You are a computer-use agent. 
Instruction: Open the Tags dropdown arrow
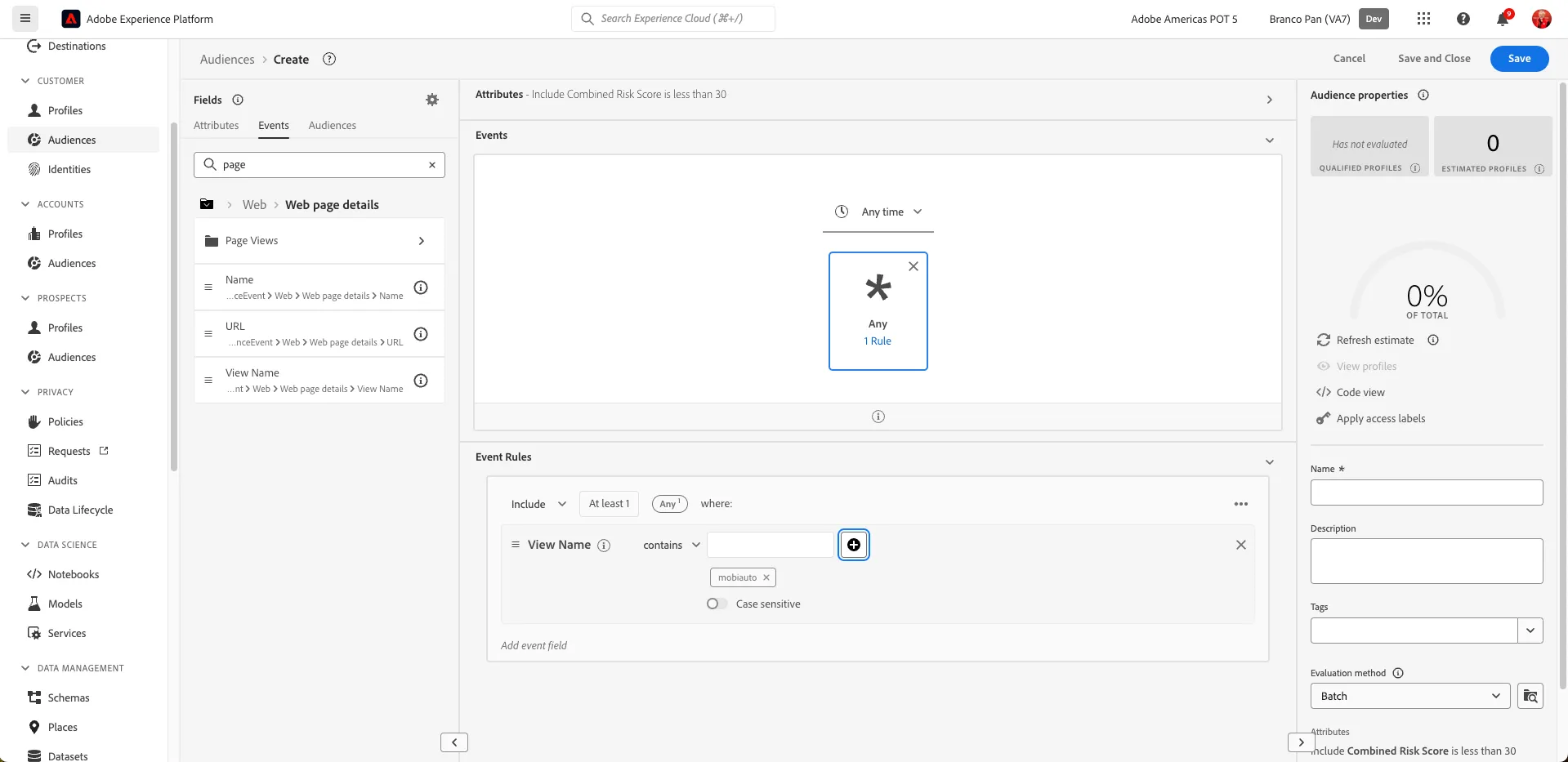(x=1530, y=631)
